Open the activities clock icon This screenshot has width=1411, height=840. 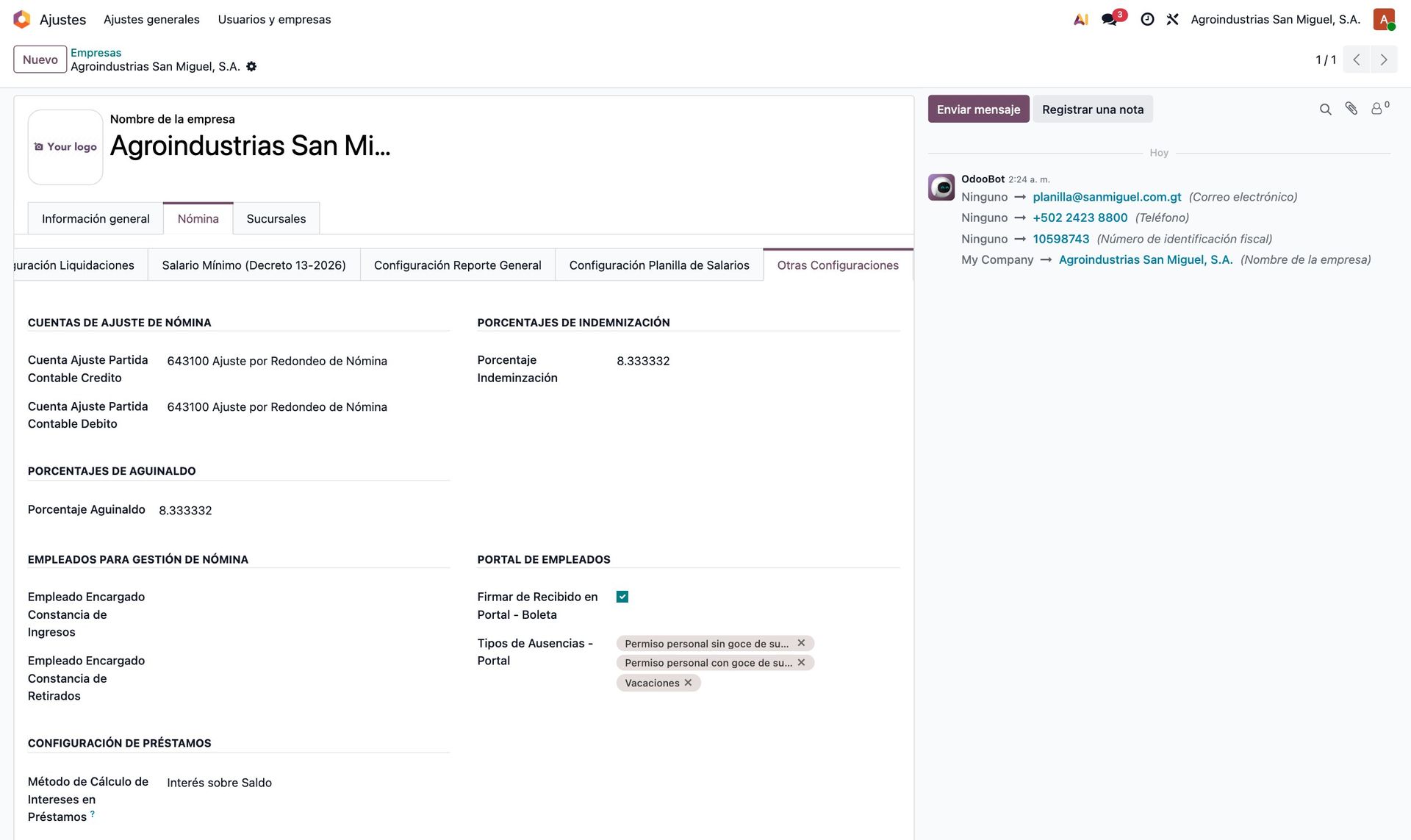[x=1147, y=19]
